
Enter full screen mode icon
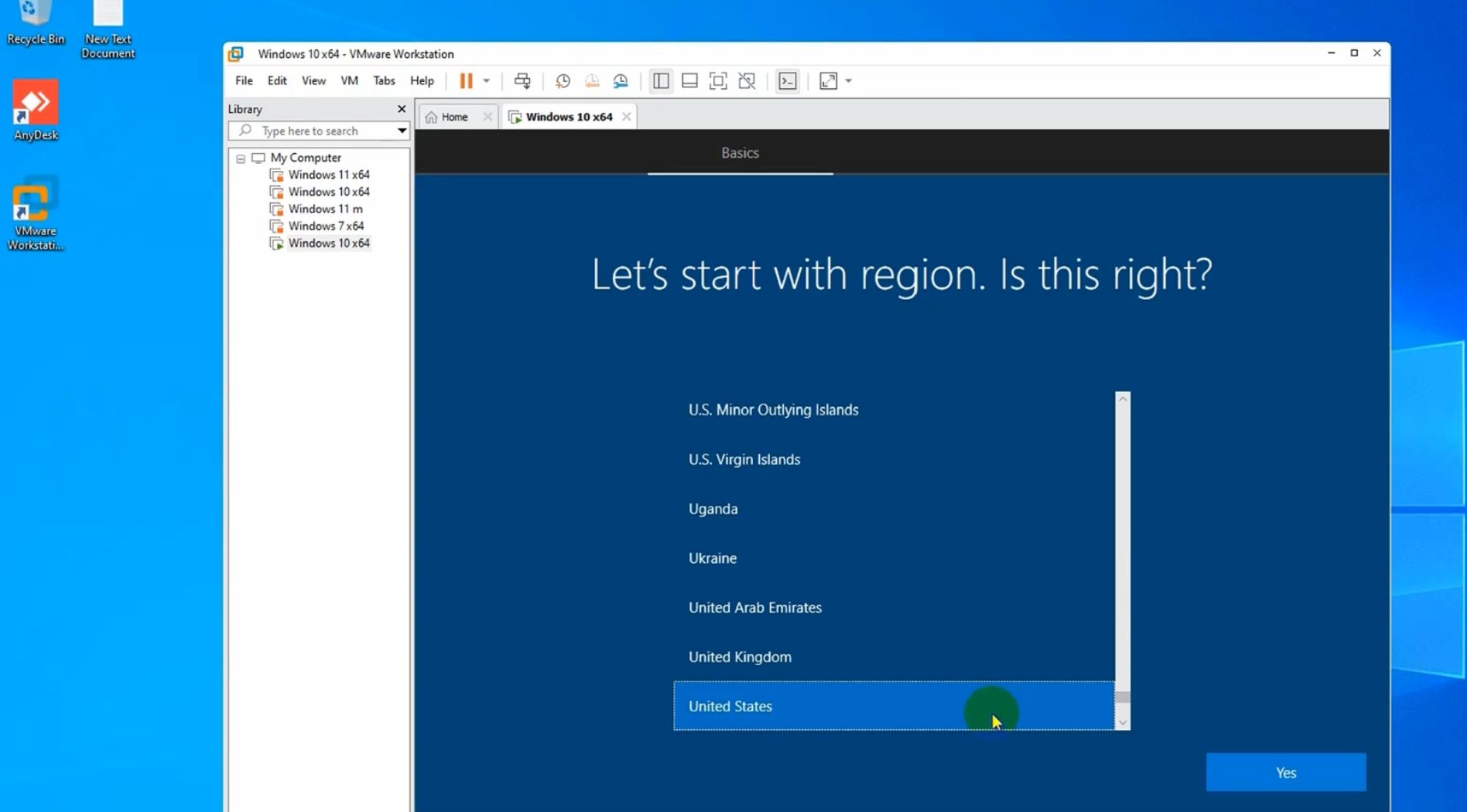[718, 80]
